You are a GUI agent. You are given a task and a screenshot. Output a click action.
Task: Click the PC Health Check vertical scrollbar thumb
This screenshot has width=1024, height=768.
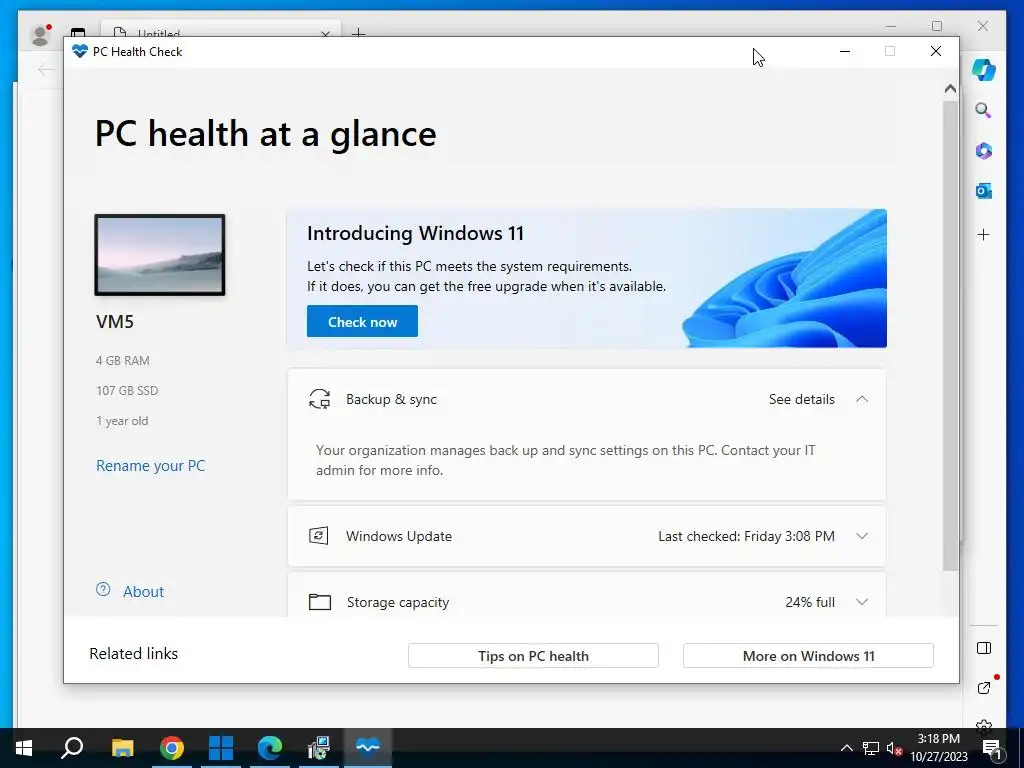pyautogui.click(x=950, y=336)
